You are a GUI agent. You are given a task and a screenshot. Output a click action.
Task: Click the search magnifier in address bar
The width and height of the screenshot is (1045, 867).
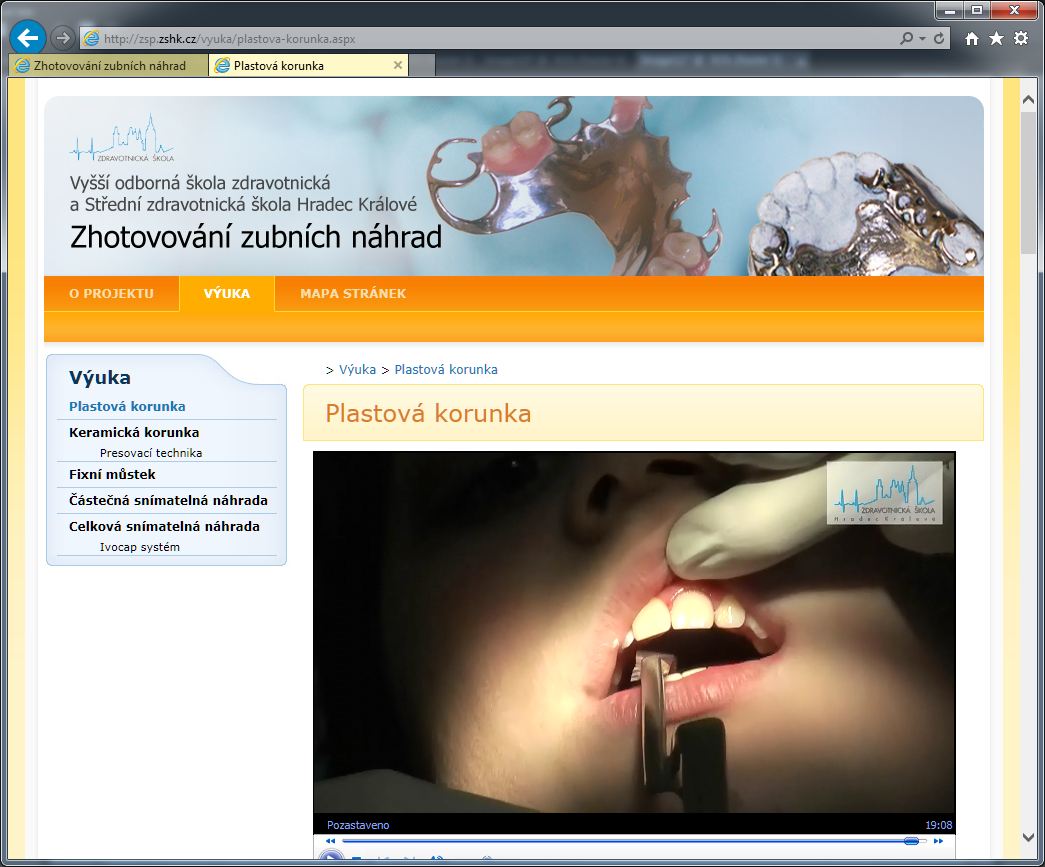pyautogui.click(x=906, y=39)
